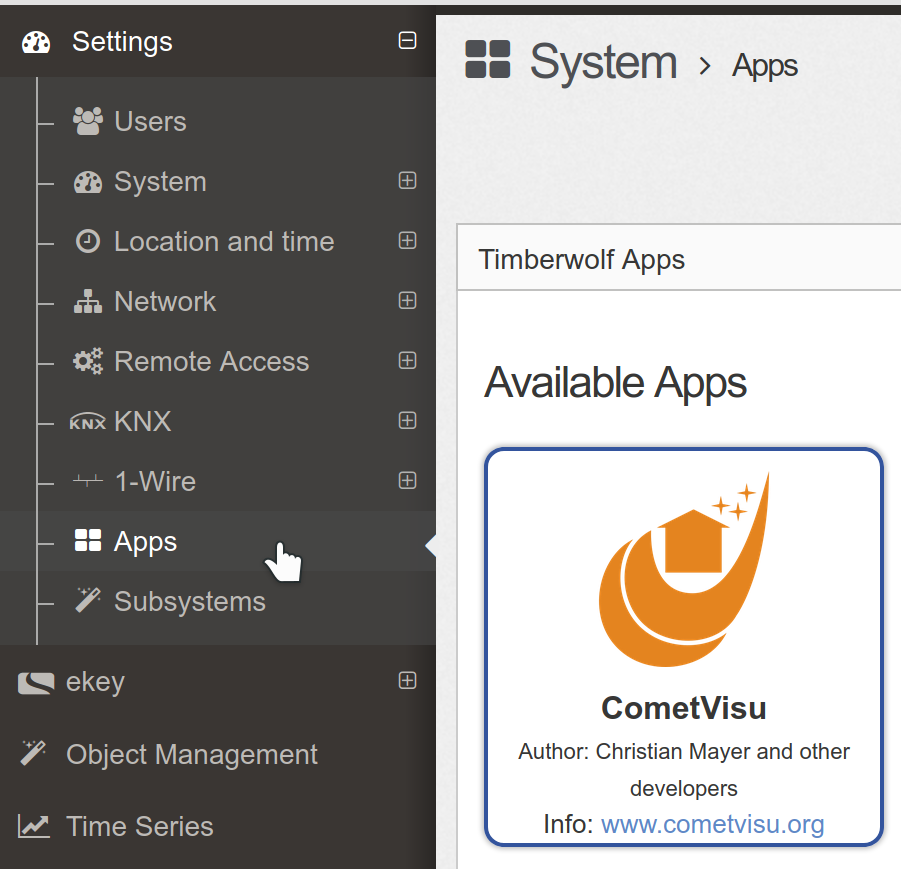Image resolution: width=901 pixels, height=869 pixels.
Task: Click the Time Series chart icon
Action: 33,826
